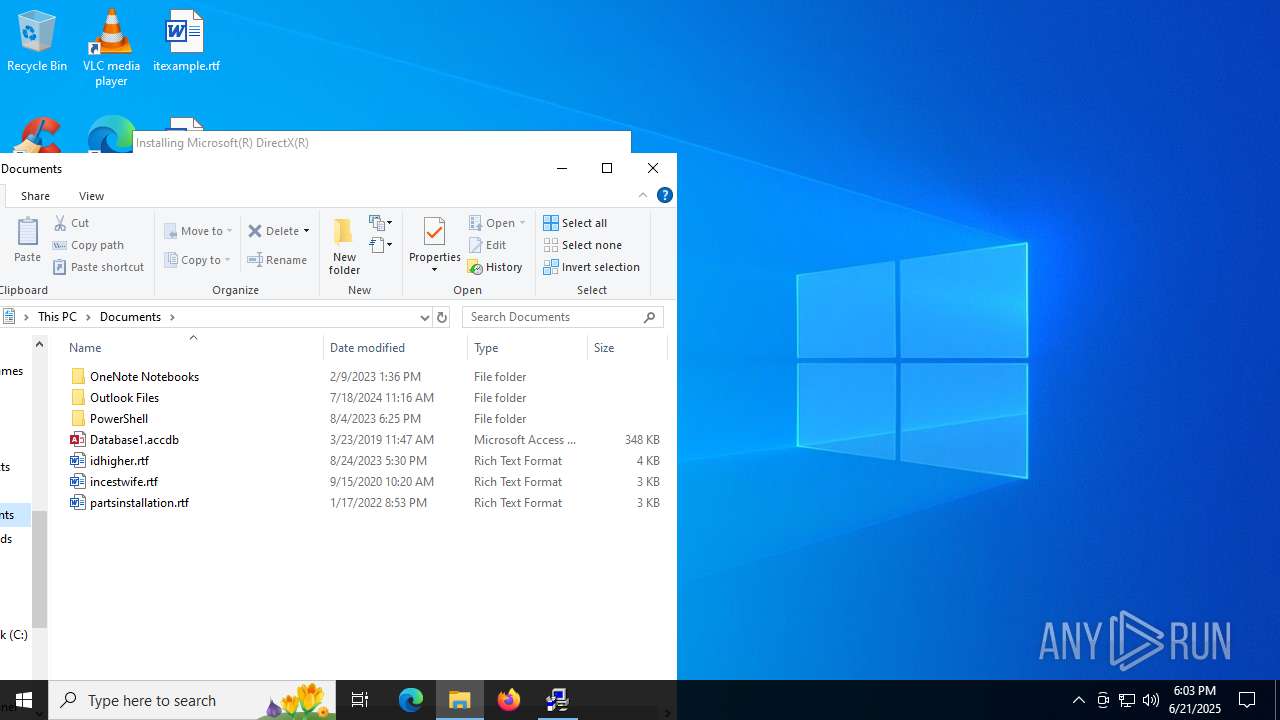1280x720 pixels.
Task: Click the network tray icon
Action: tap(1127, 700)
